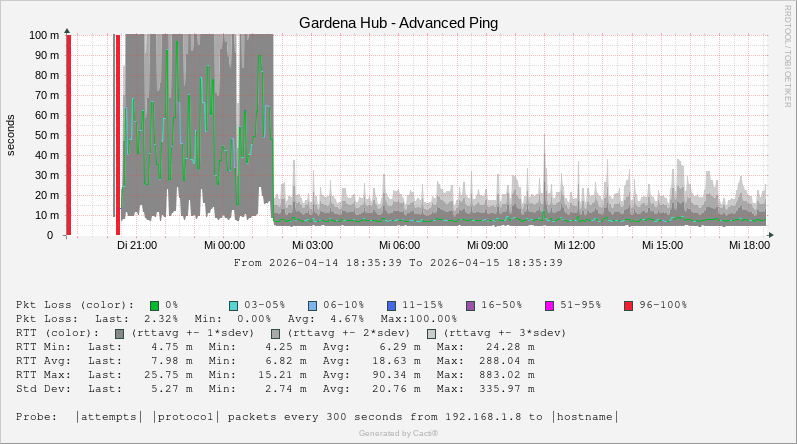Click the Mi 12:00 time axis label
797x444 pixels.
(576, 245)
